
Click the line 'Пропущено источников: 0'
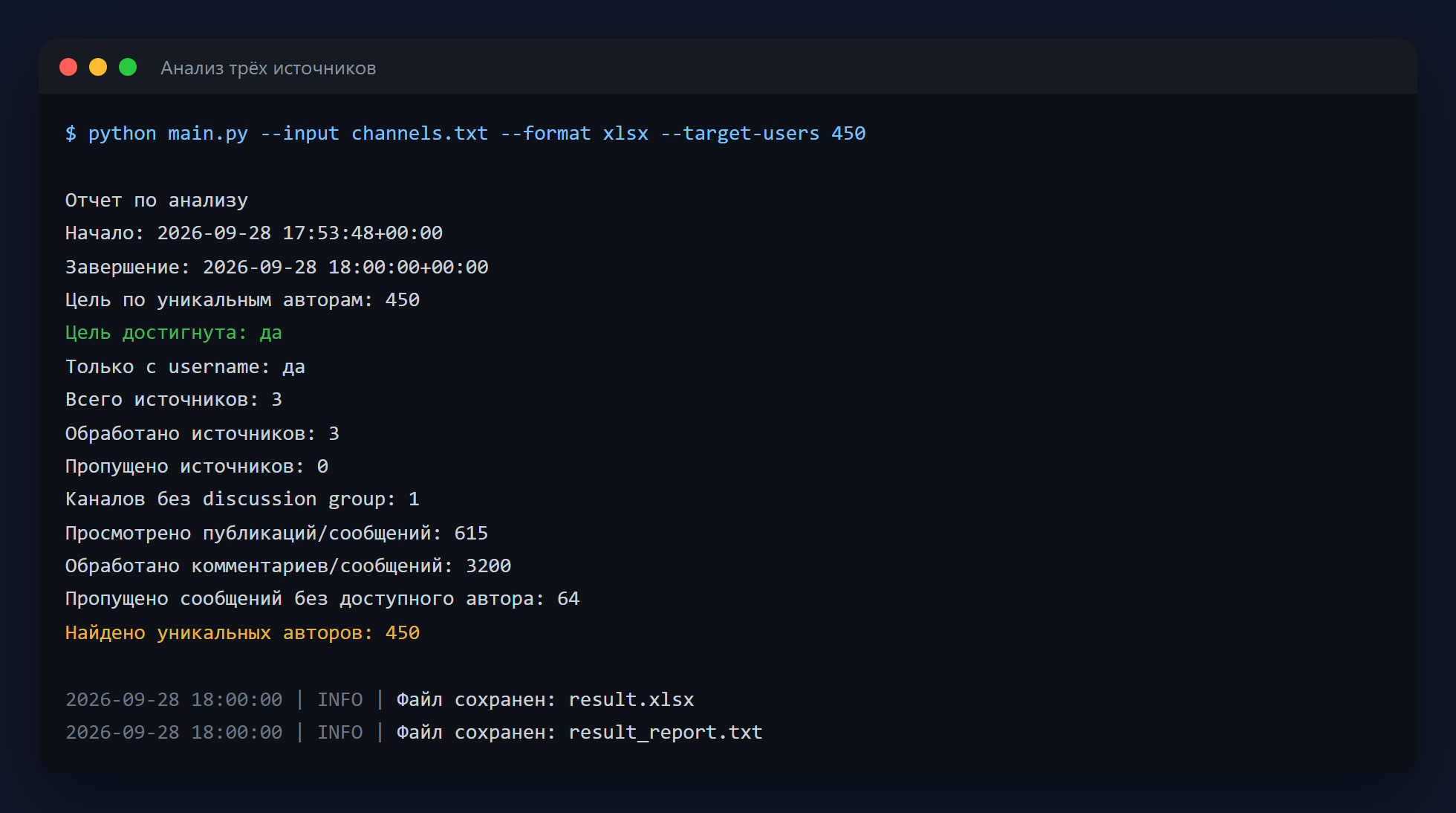[x=197, y=467]
